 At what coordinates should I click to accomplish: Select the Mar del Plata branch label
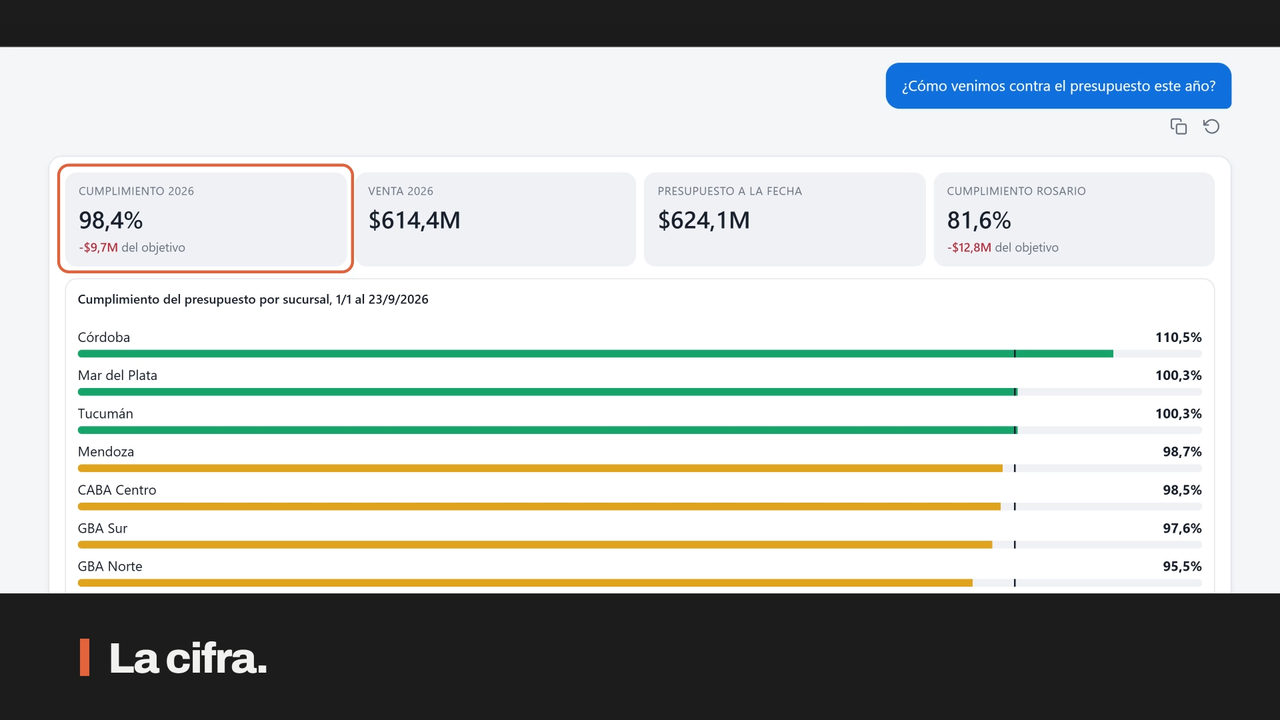click(117, 375)
